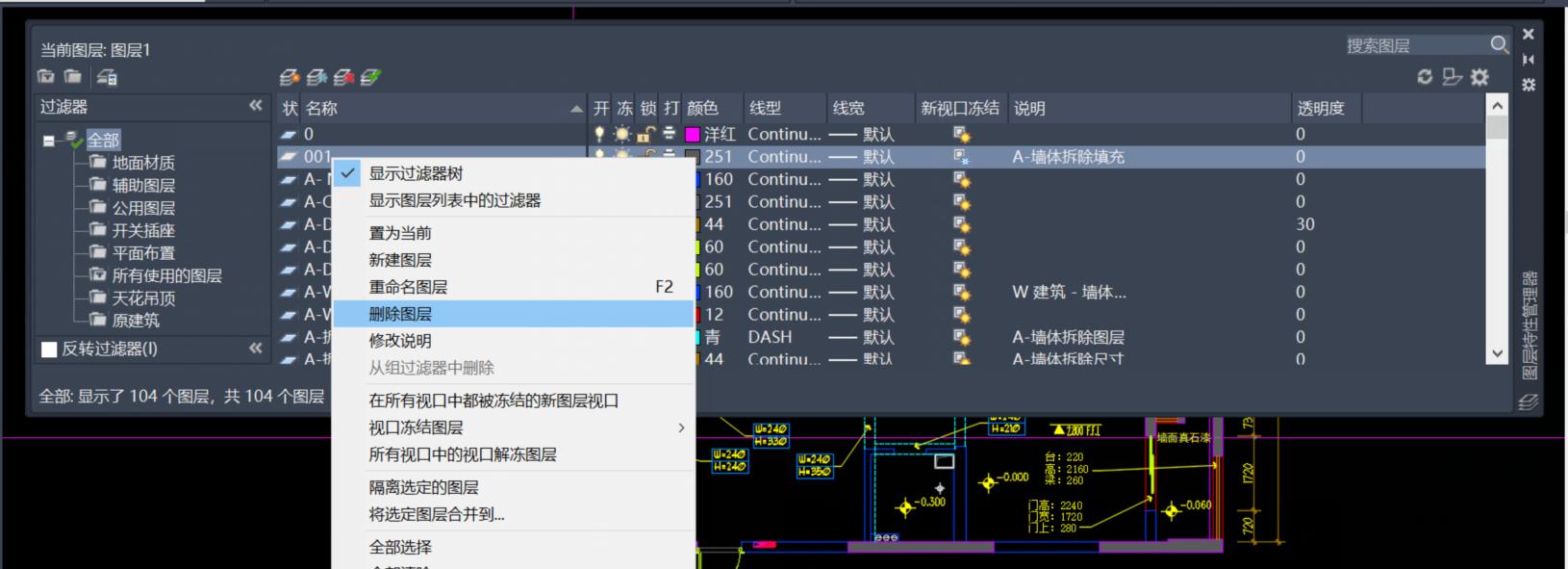1568x569 pixels.
Task: Toggle the lock icon for layer 0
Action: [646, 134]
